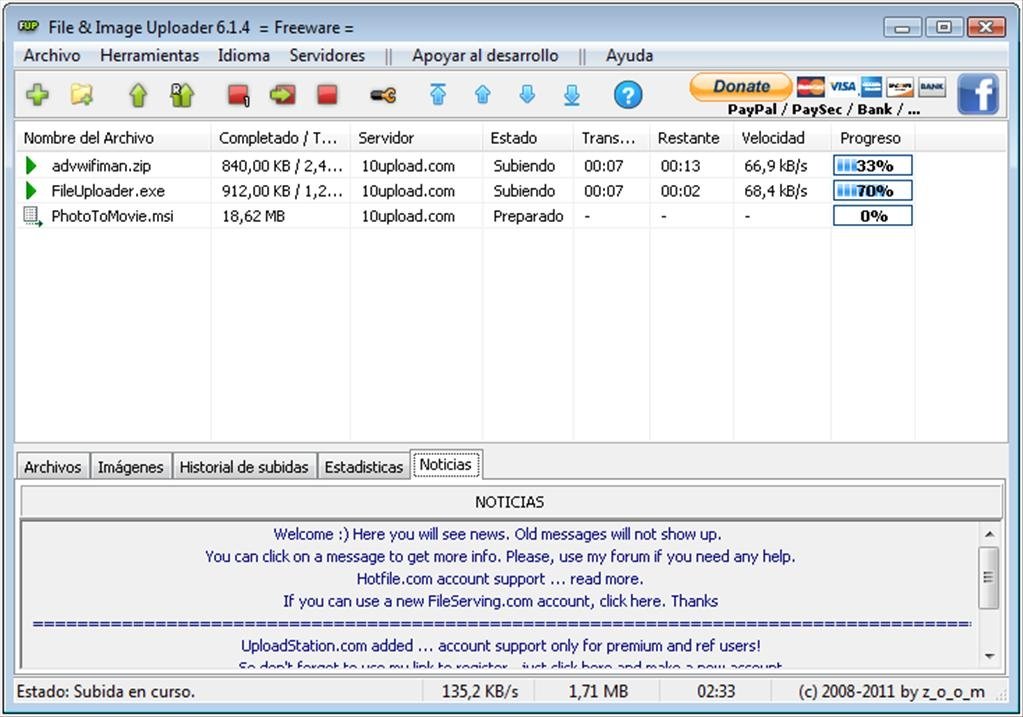Open the key accounts icon
This screenshot has height=717, width=1023.
pyautogui.click(x=383, y=96)
